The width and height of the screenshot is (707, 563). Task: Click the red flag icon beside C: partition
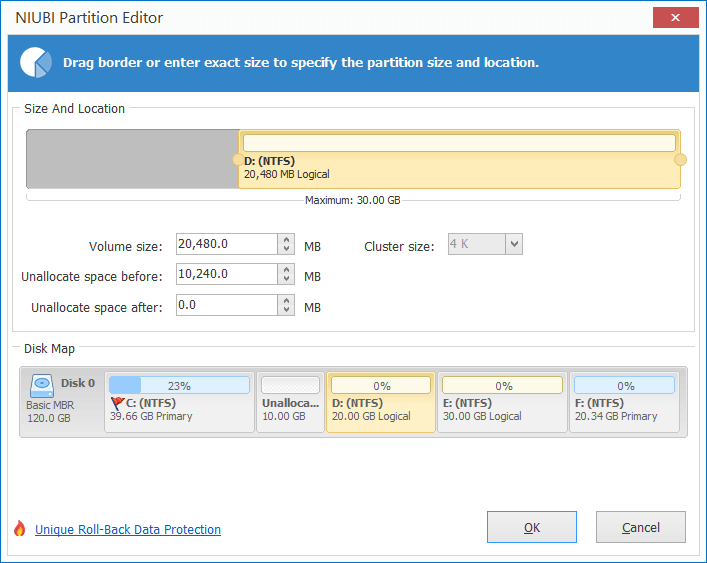(117, 403)
